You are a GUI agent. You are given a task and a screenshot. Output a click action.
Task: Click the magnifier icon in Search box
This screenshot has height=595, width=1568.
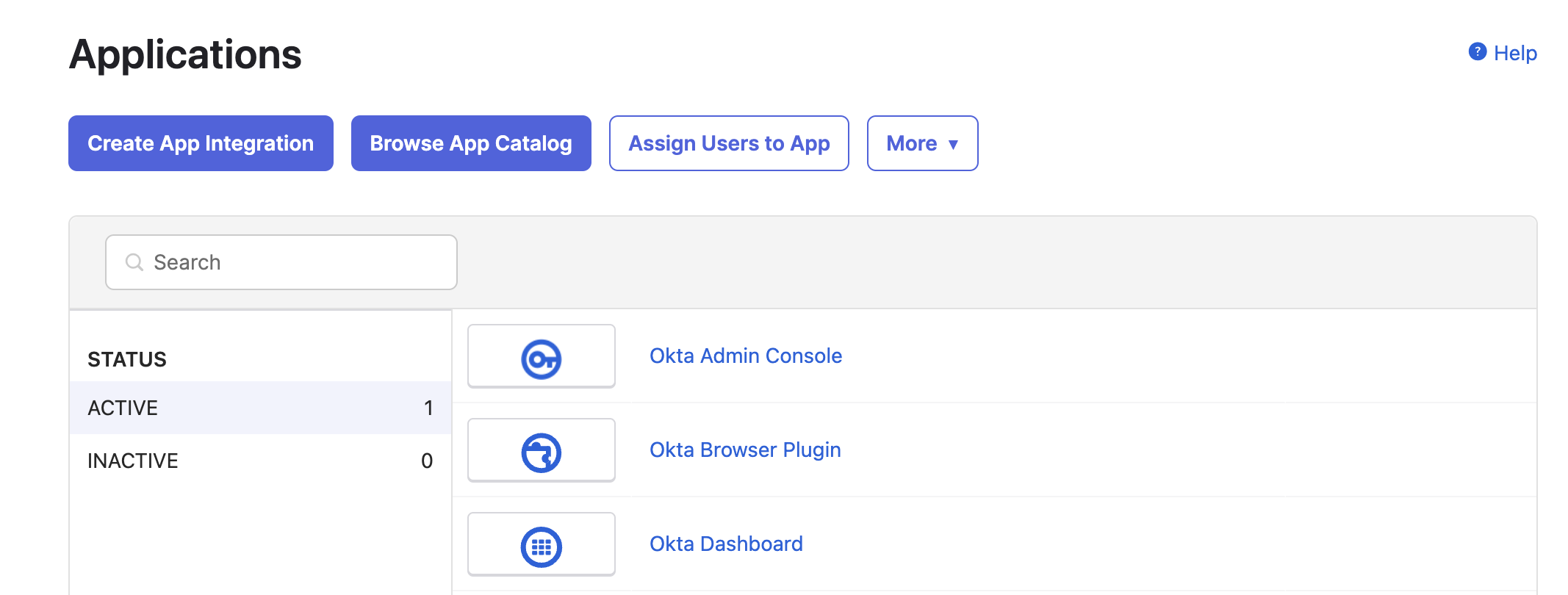pyautogui.click(x=134, y=262)
